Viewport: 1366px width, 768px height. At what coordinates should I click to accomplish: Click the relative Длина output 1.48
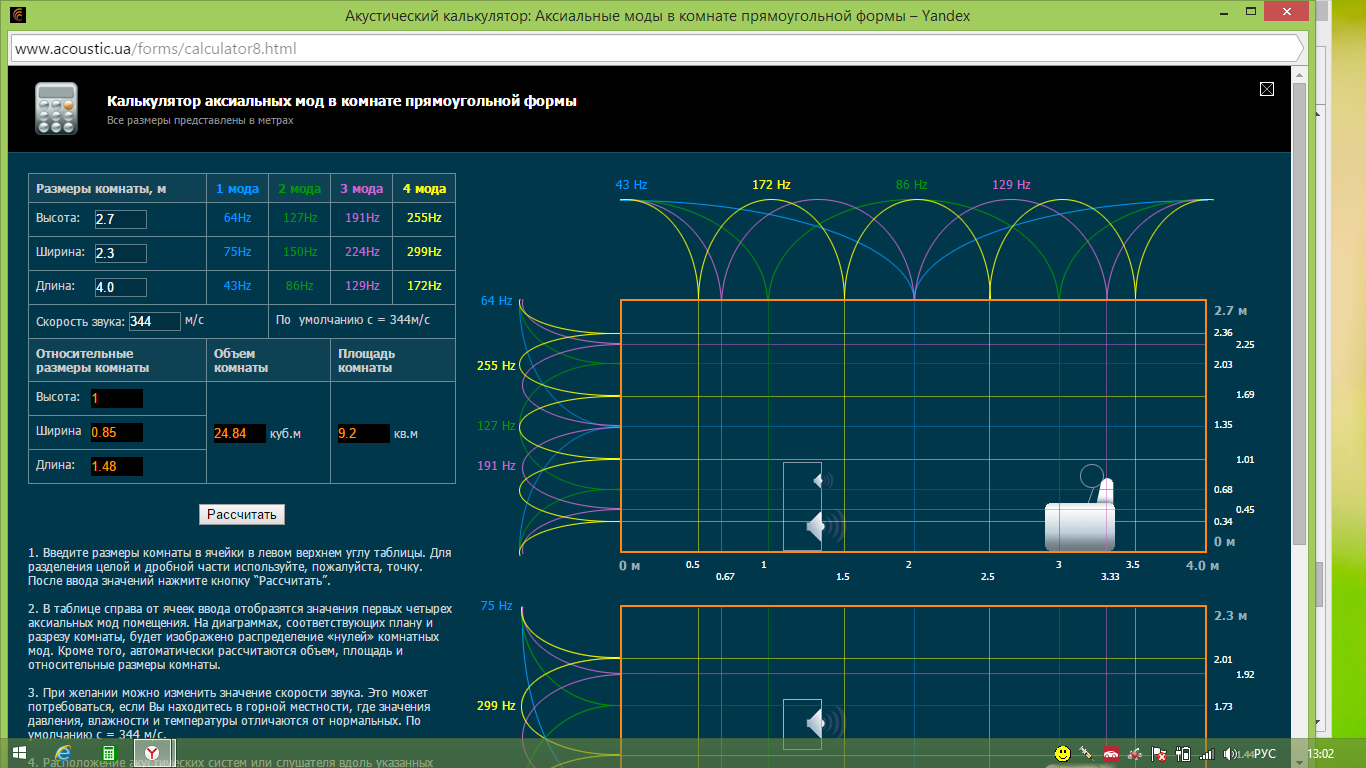click(116, 466)
